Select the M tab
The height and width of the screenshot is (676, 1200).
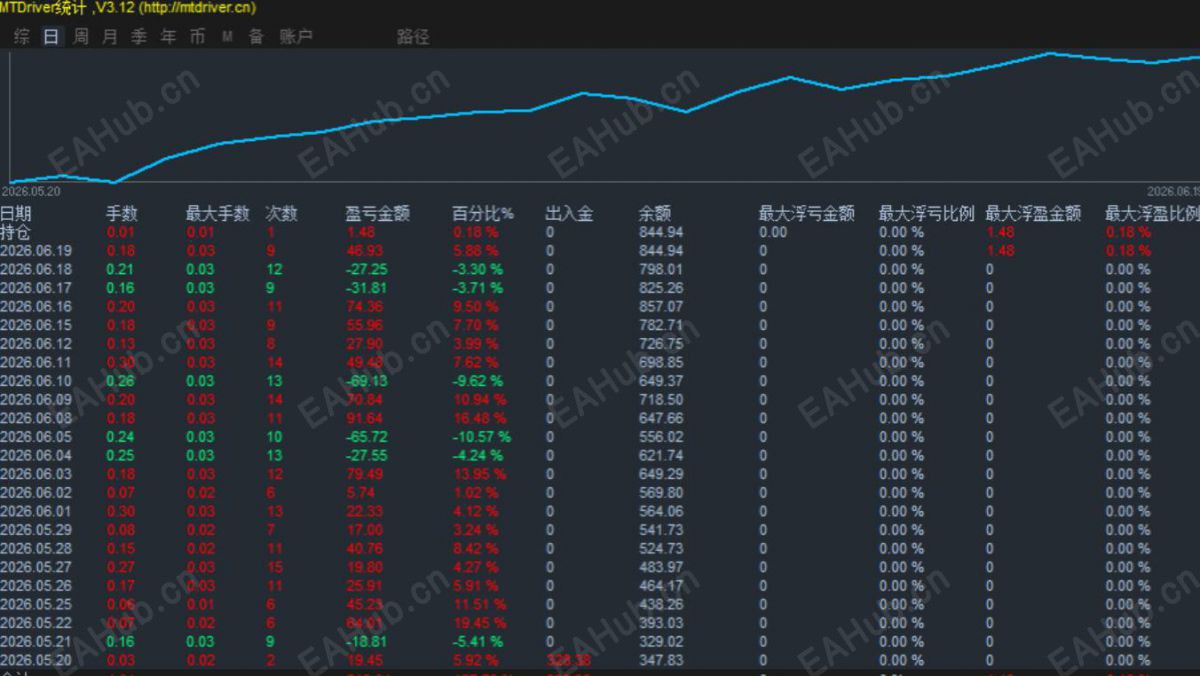point(227,37)
